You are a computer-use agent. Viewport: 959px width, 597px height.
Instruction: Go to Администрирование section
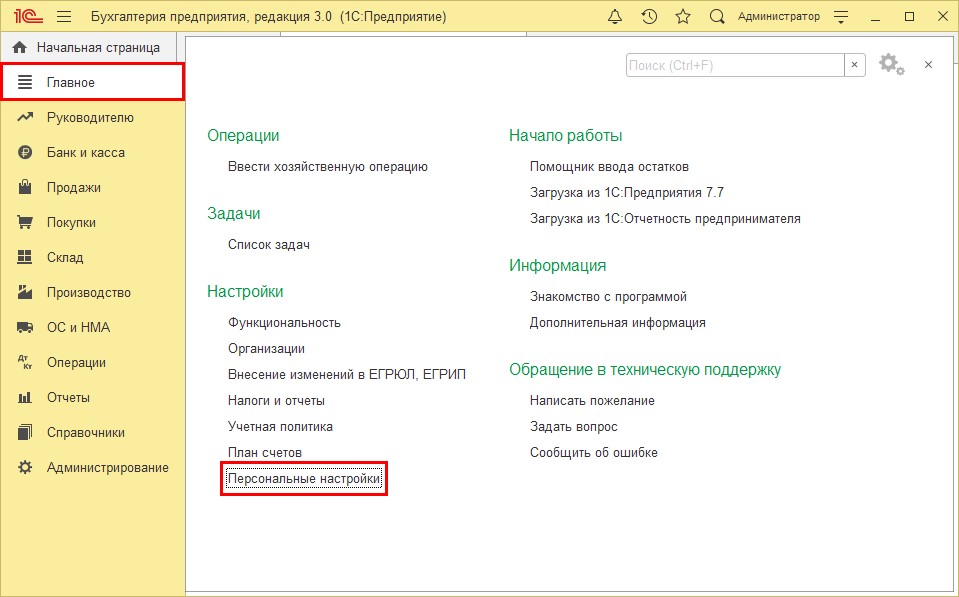coord(107,468)
